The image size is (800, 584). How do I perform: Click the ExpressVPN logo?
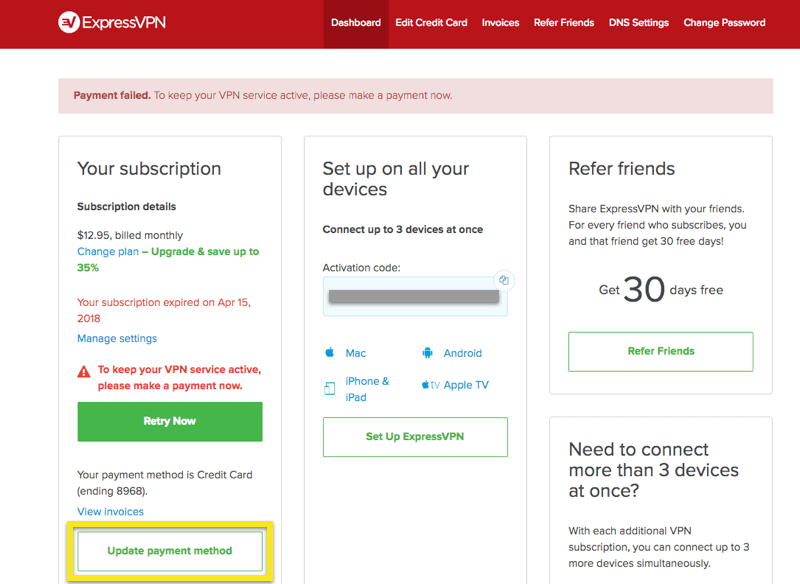(x=112, y=22)
